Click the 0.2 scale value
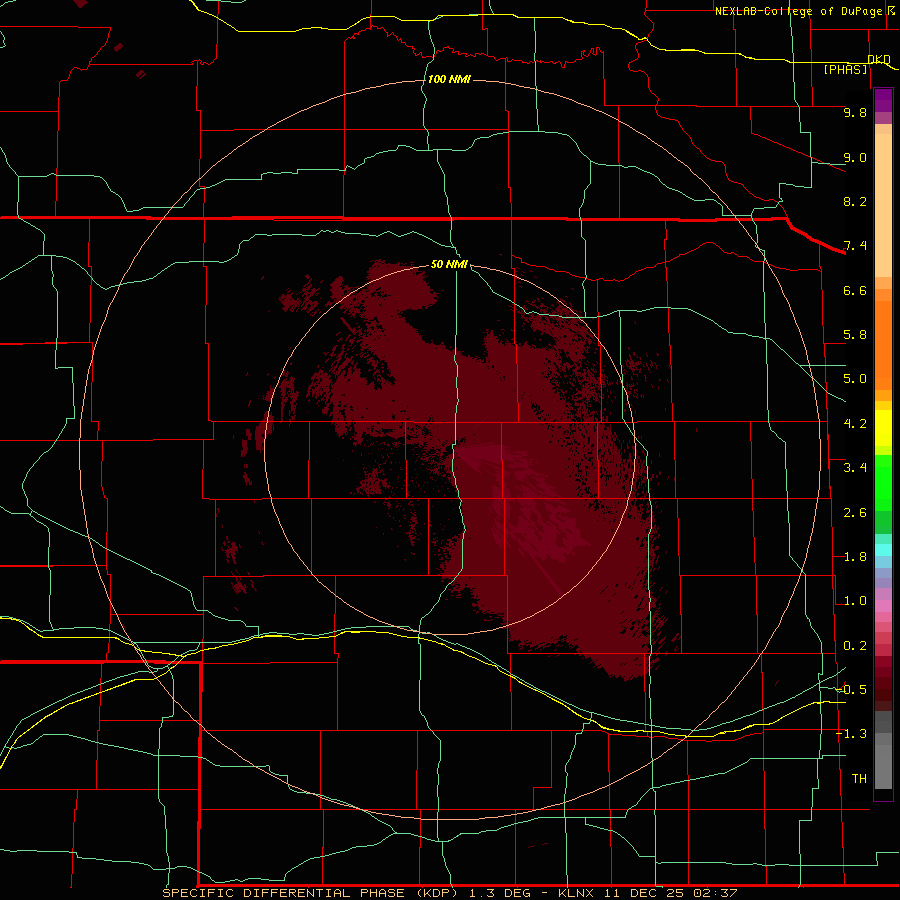This screenshot has width=900, height=900. point(855,646)
